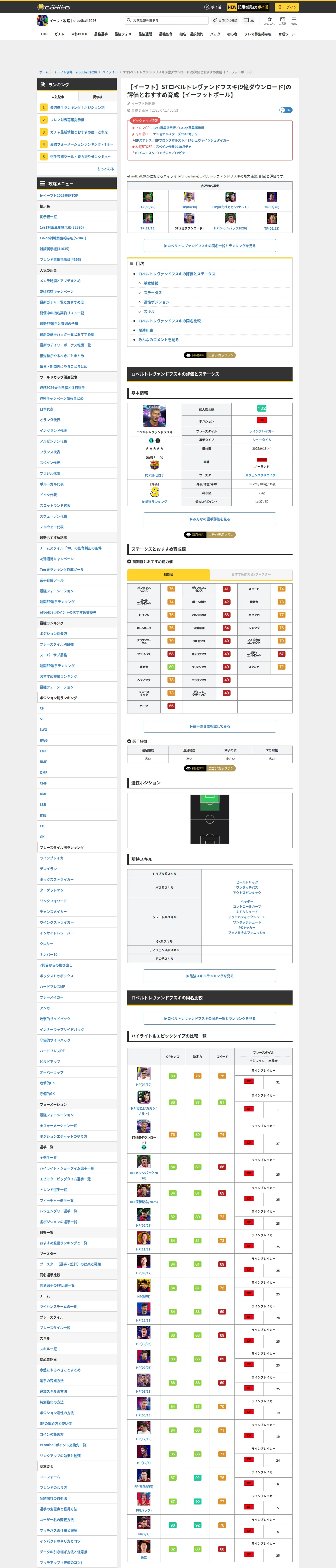336x1568 pixels.
Task: Open the TP(05/28) player thumbnail
Action: pos(148,197)
